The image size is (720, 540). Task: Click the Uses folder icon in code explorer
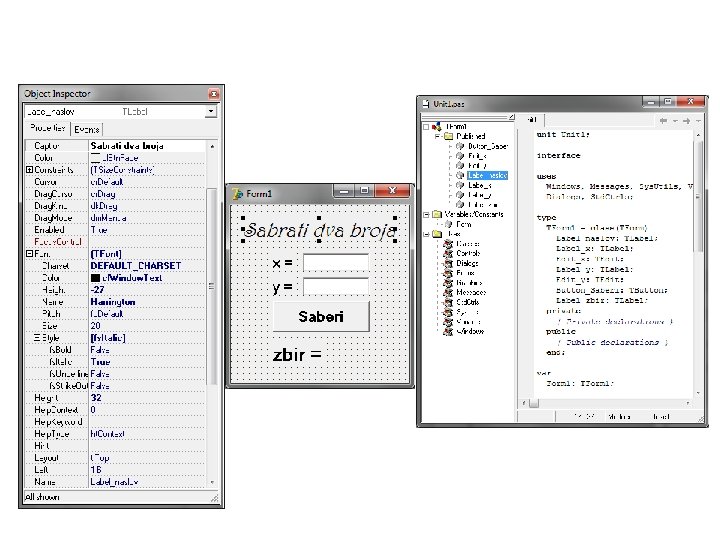click(x=437, y=234)
